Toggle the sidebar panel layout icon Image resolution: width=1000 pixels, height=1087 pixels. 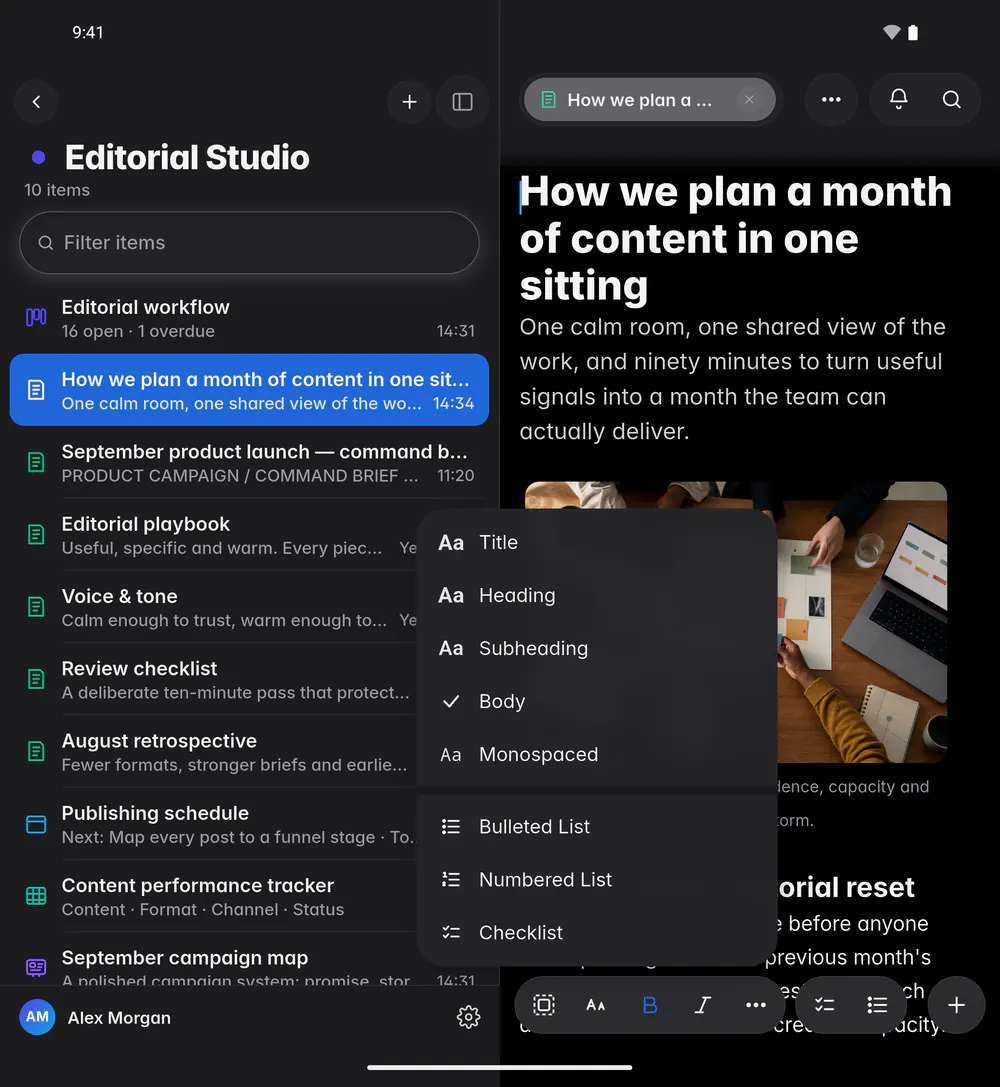click(x=462, y=102)
